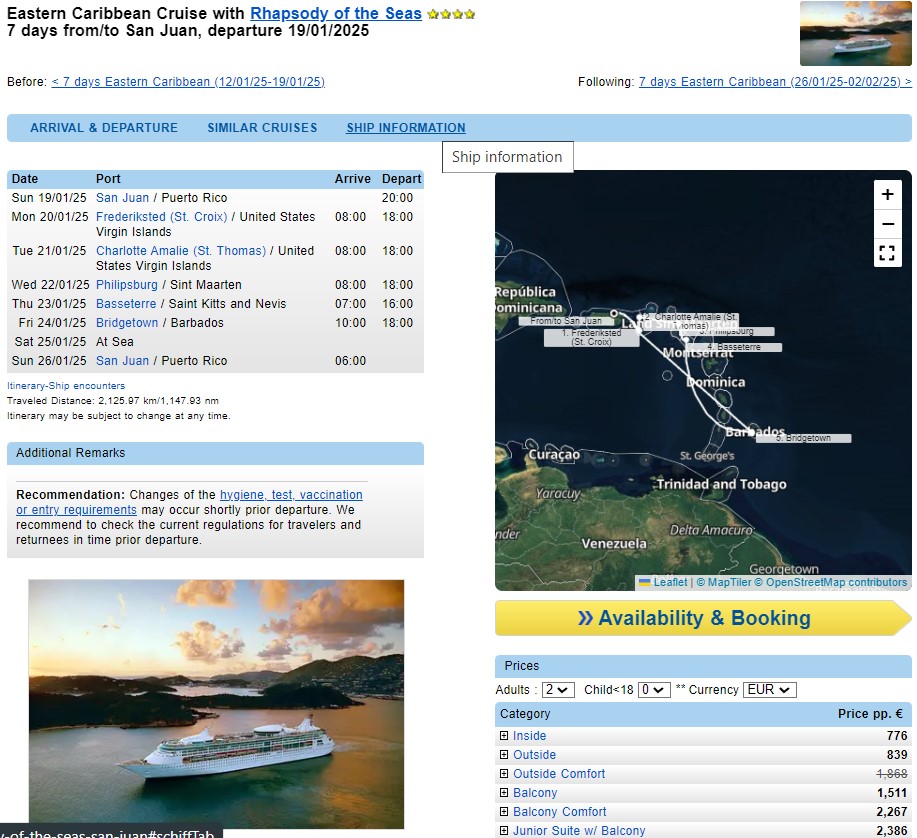Click the Availability & Booking button
The width and height of the screenshot is (917, 838).
tap(703, 618)
